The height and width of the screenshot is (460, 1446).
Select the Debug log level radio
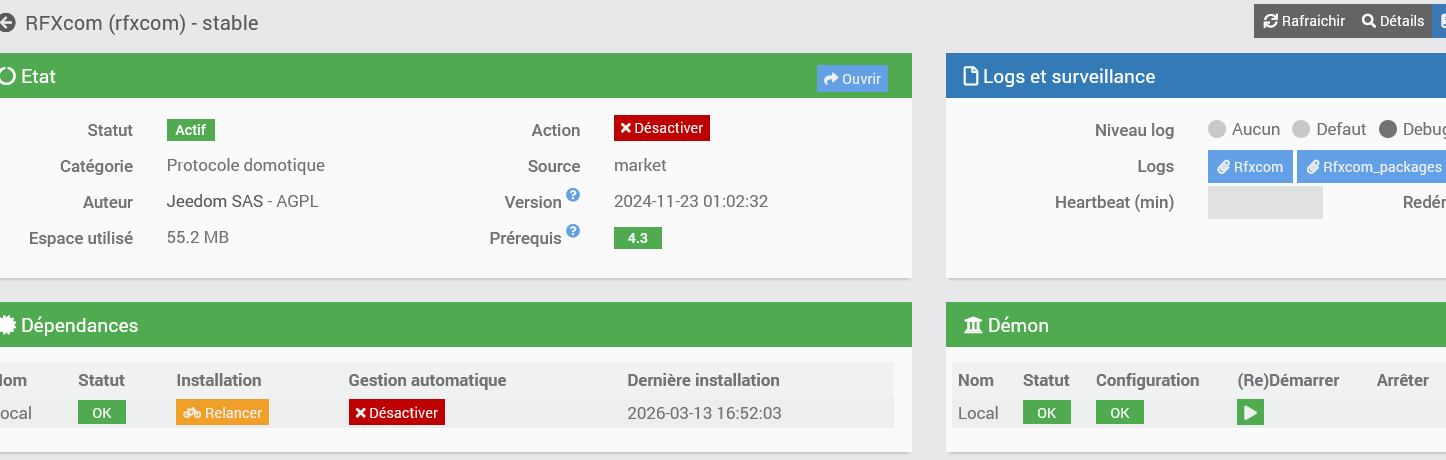pos(1387,129)
